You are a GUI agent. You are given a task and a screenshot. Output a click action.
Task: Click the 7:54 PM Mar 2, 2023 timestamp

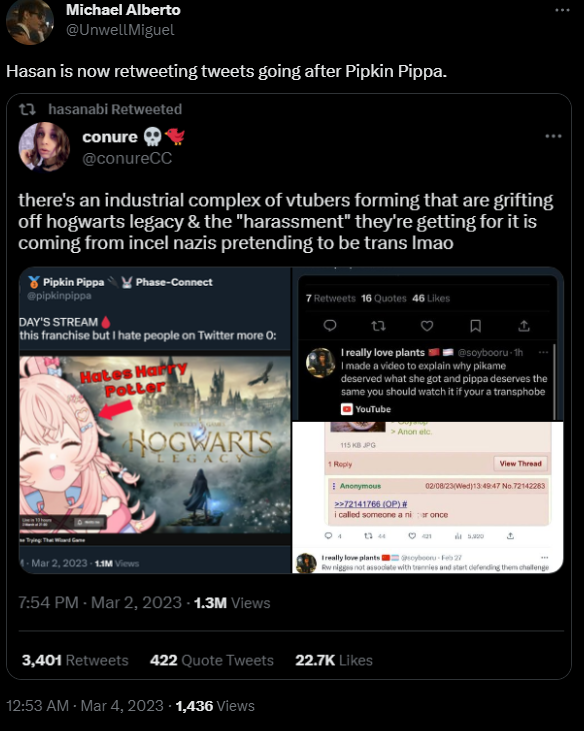(100, 603)
